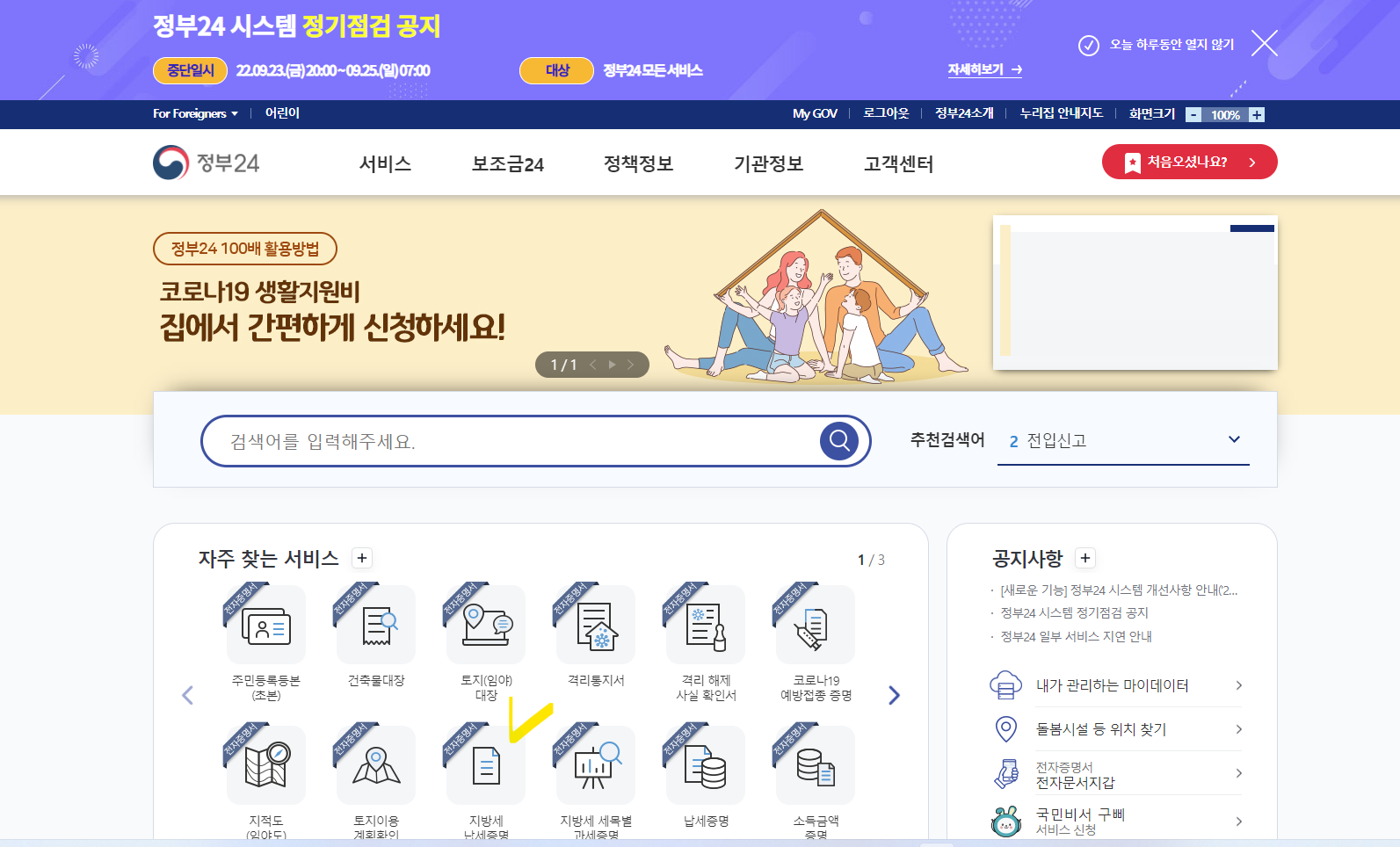Open 돌봄시설 등 위치 찾기
The width and height of the screenshot is (1400, 847).
click(1116, 729)
